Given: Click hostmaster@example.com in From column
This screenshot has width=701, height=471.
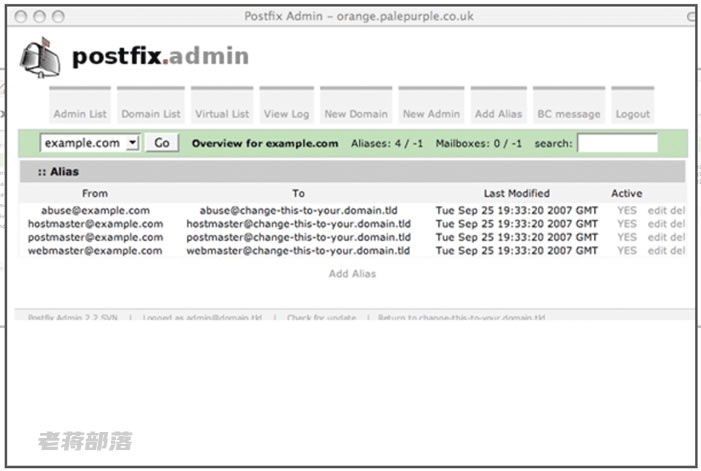Looking at the screenshot, I should click(x=95, y=224).
